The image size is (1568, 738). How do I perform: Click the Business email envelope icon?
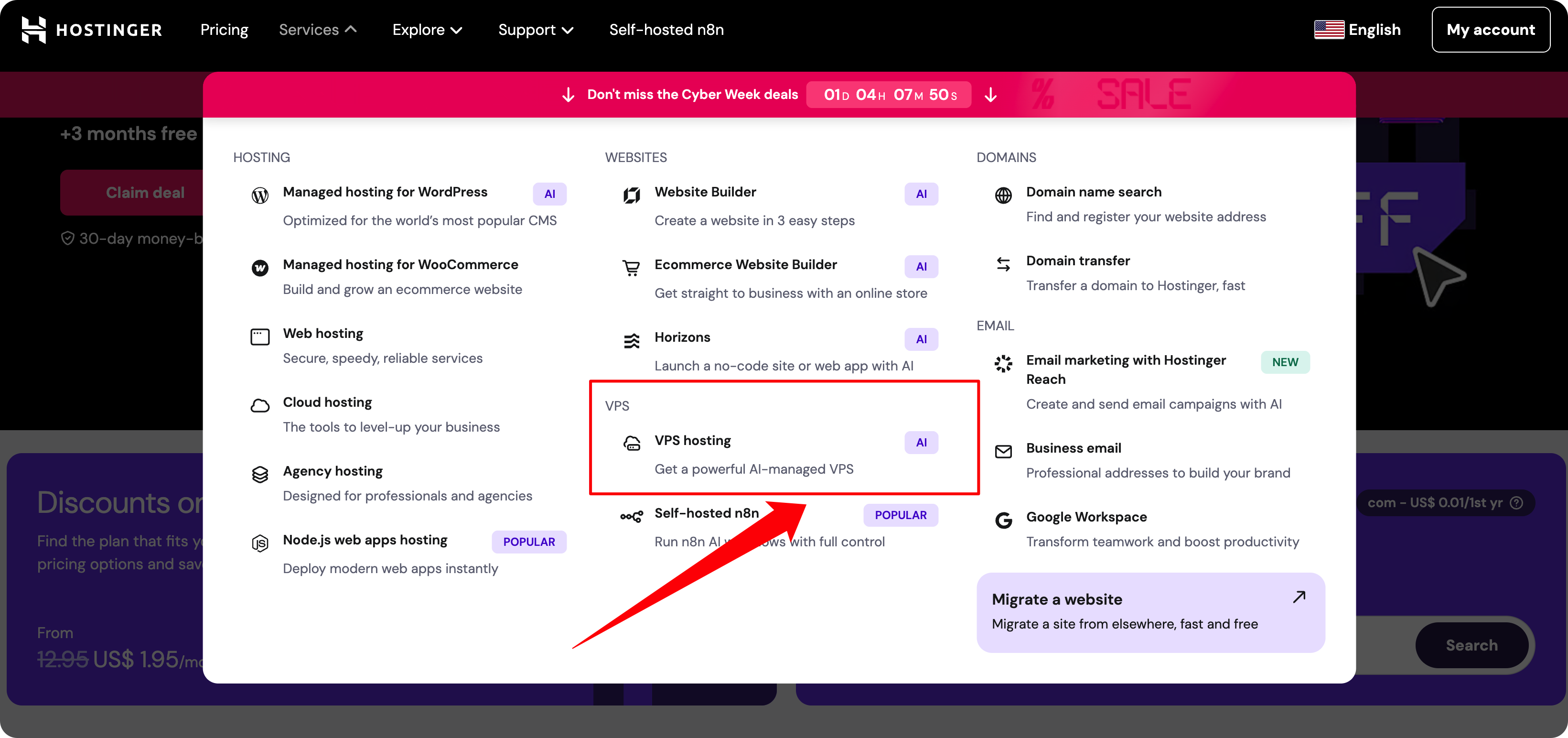point(1003,451)
